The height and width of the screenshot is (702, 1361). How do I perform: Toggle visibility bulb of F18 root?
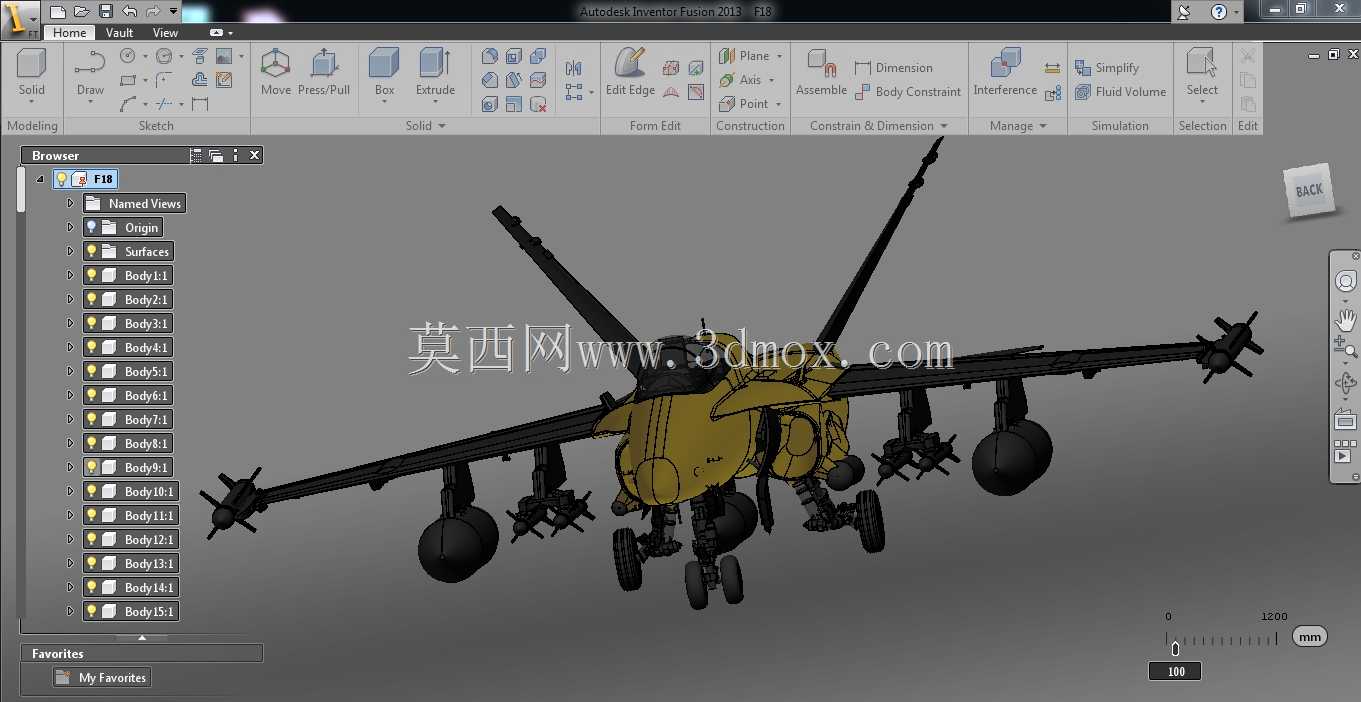click(x=61, y=179)
